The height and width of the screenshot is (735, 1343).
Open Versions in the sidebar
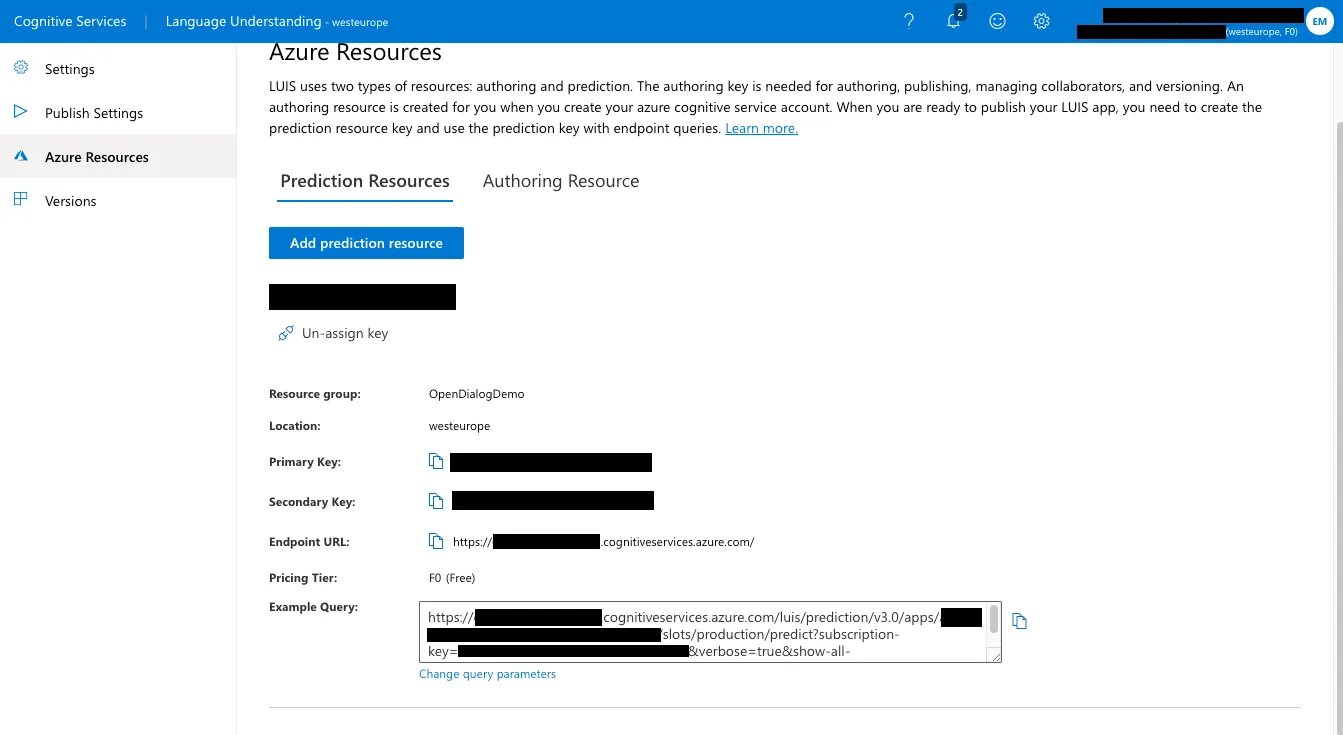(118, 201)
